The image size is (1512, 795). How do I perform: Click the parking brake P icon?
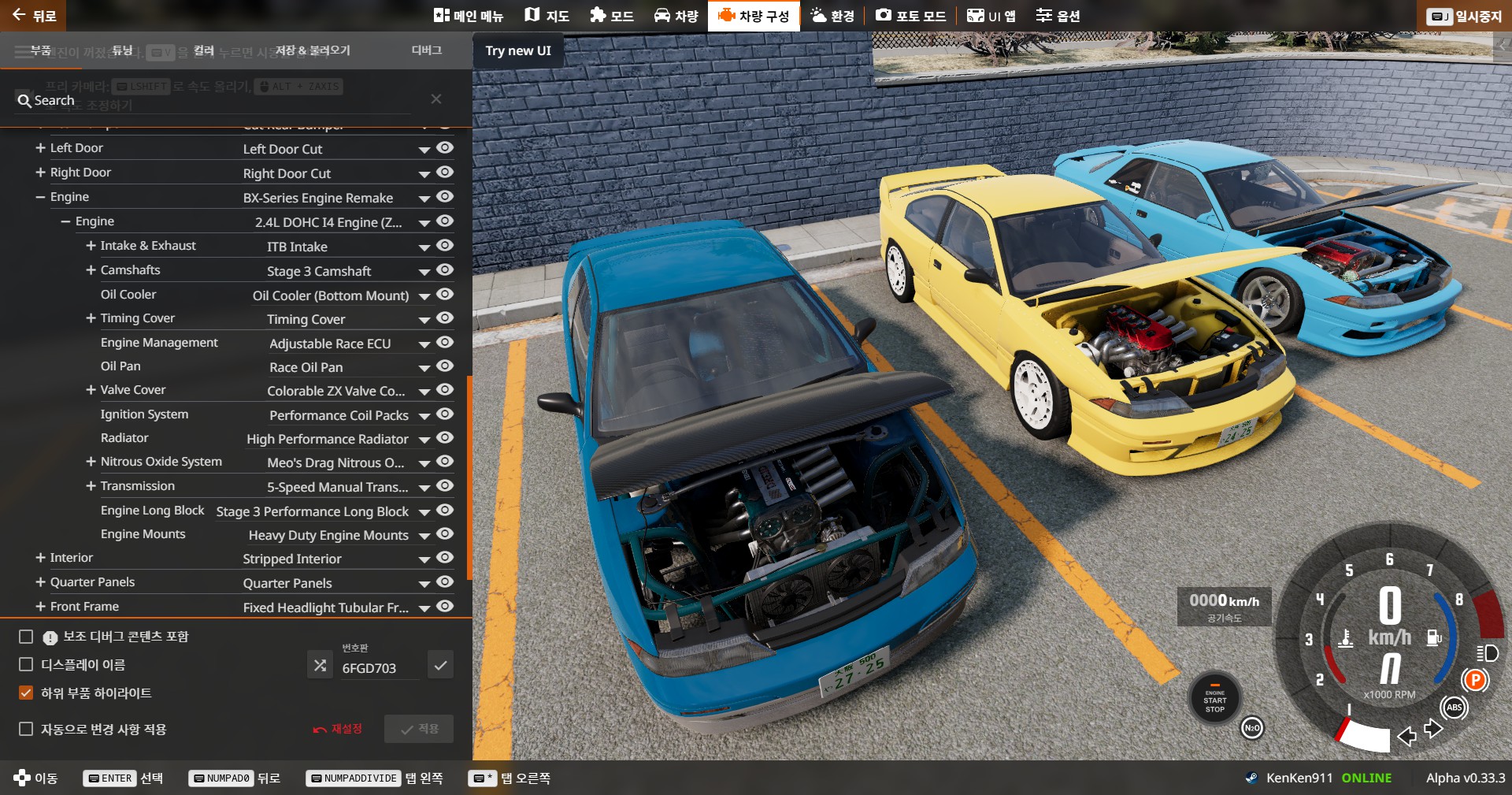coord(1475,679)
